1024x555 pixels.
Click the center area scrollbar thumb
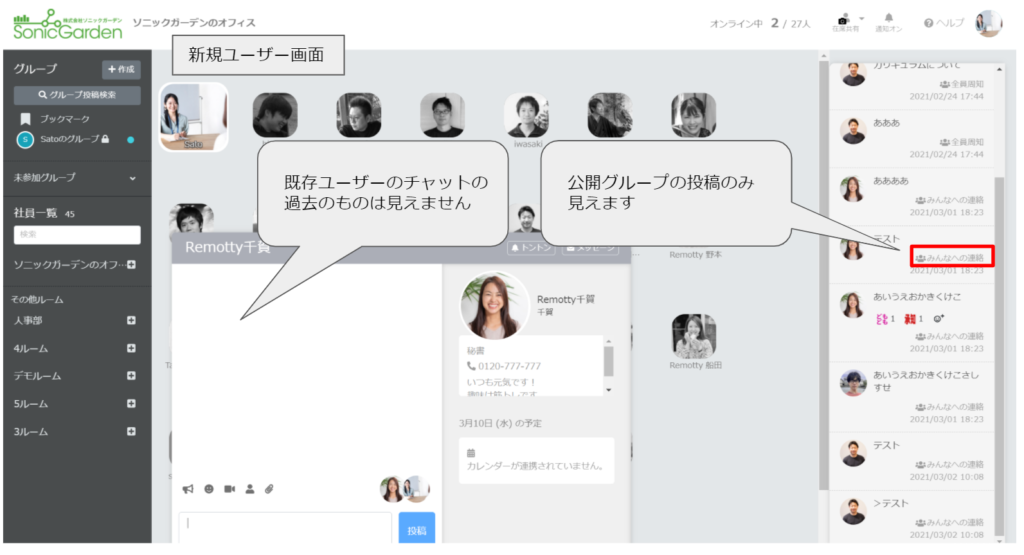[824, 274]
